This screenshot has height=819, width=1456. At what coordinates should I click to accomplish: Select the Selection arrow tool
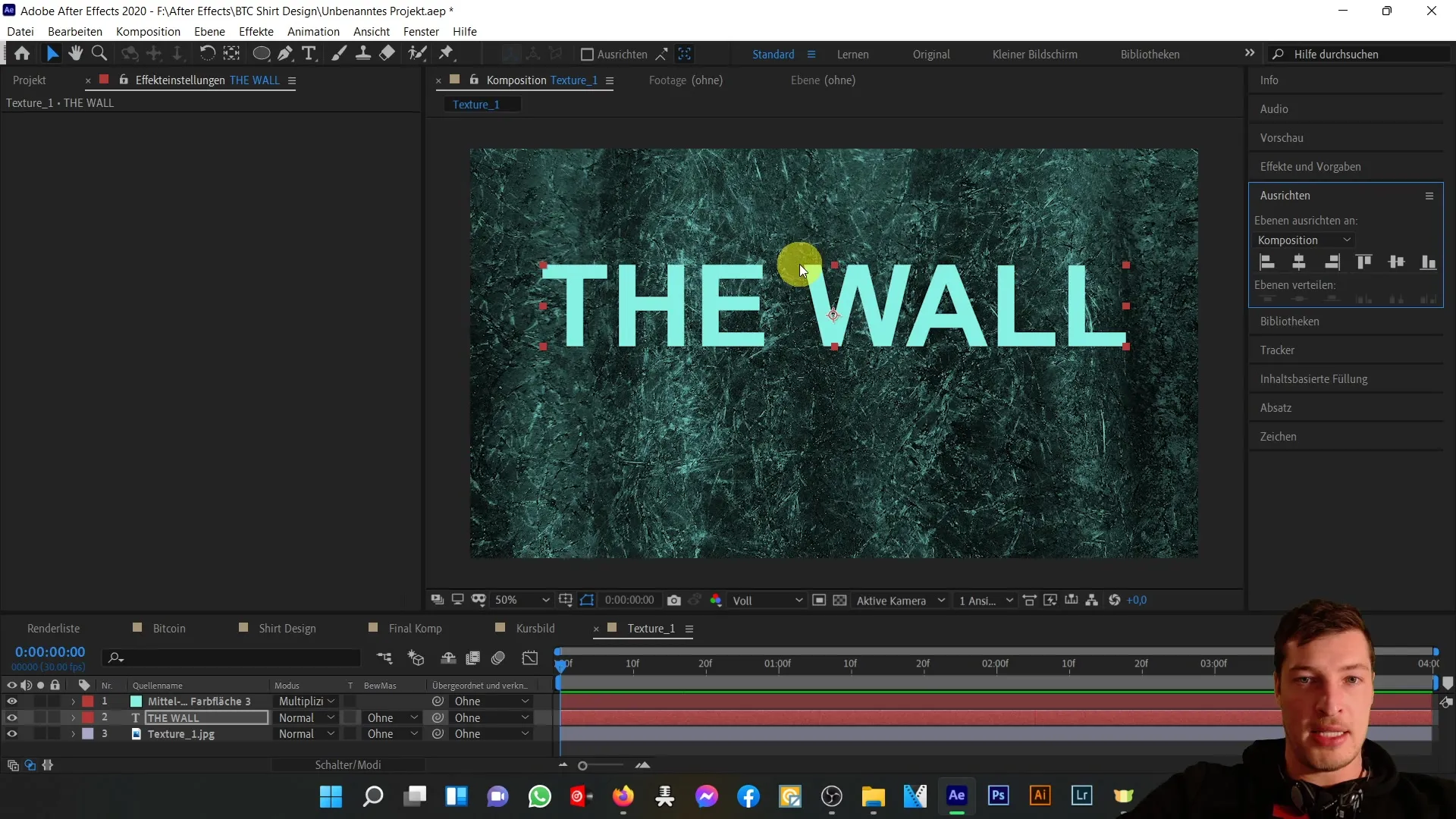(52, 54)
